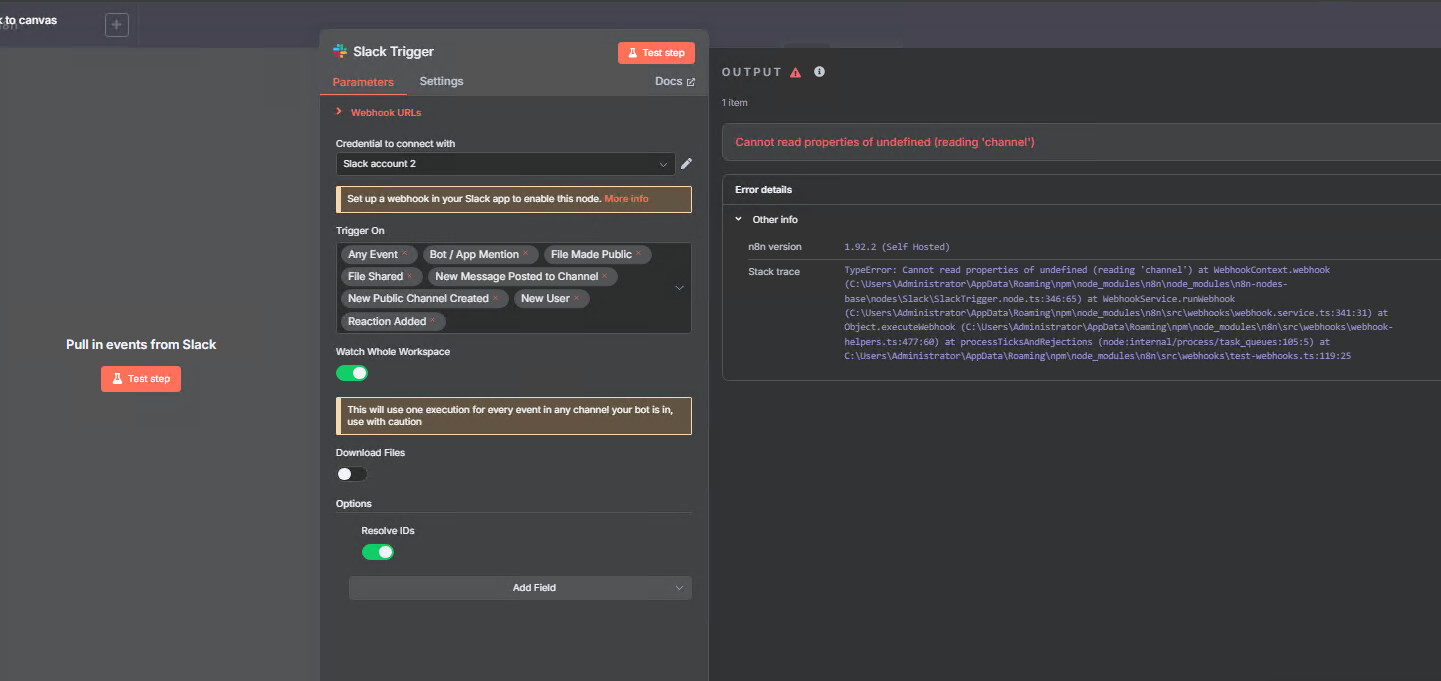Remove the New Public Channel Created tag

496,298
